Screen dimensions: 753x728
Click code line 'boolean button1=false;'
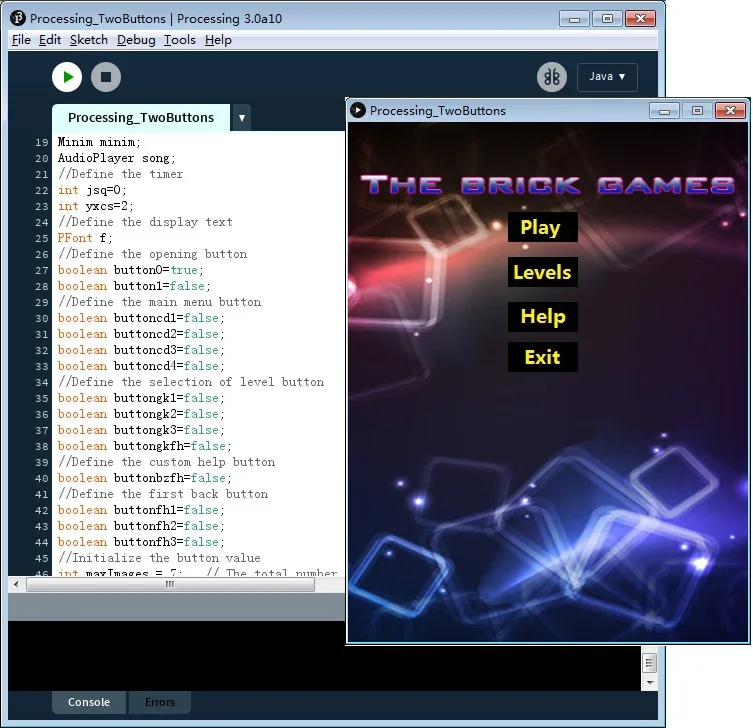click(x=134, y=286)
